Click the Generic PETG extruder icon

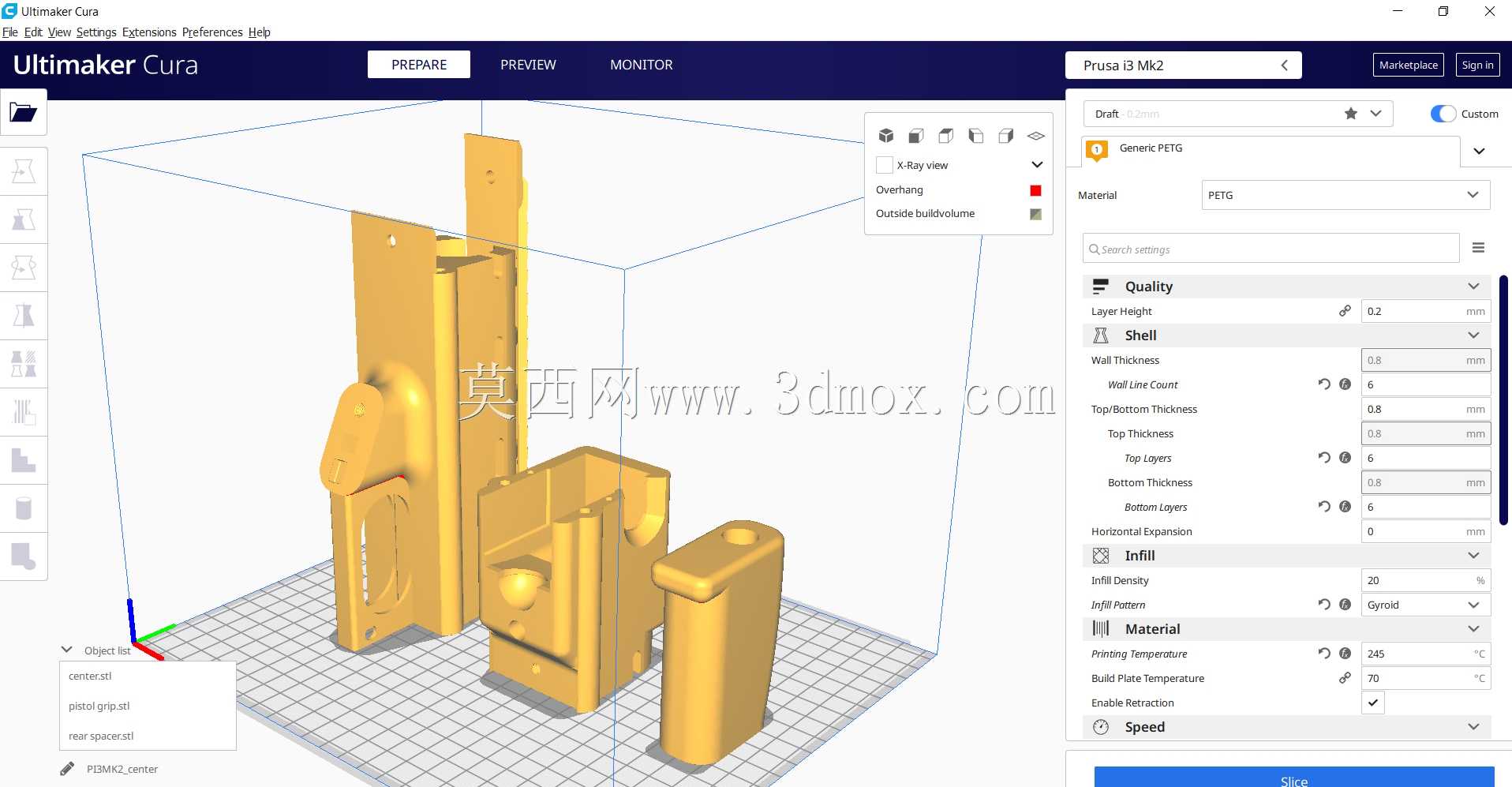tap(1097, 150)
